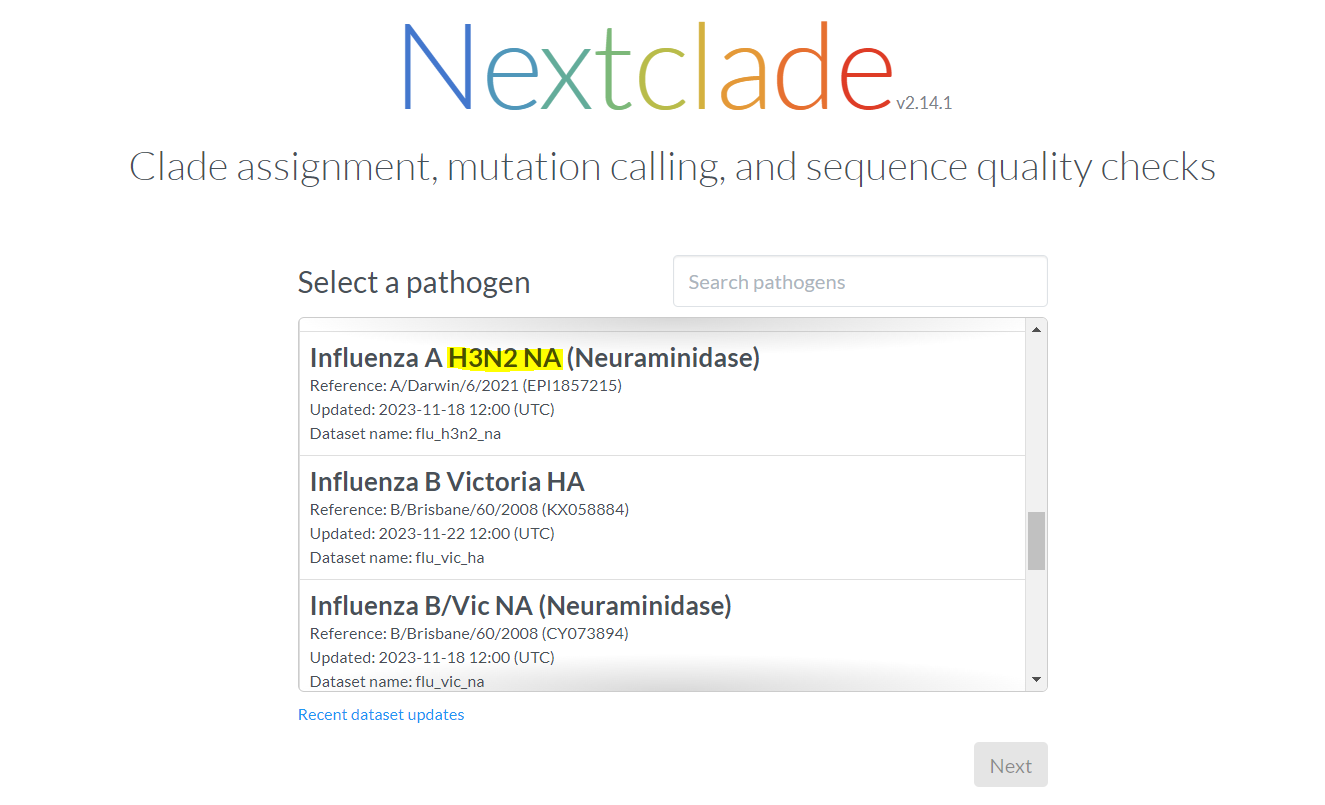Click updated 2023-11-22 12:00 (UTC) line
Image resolution: width=1325 pixels, height=805 pixels.
[x=432, y=533]
